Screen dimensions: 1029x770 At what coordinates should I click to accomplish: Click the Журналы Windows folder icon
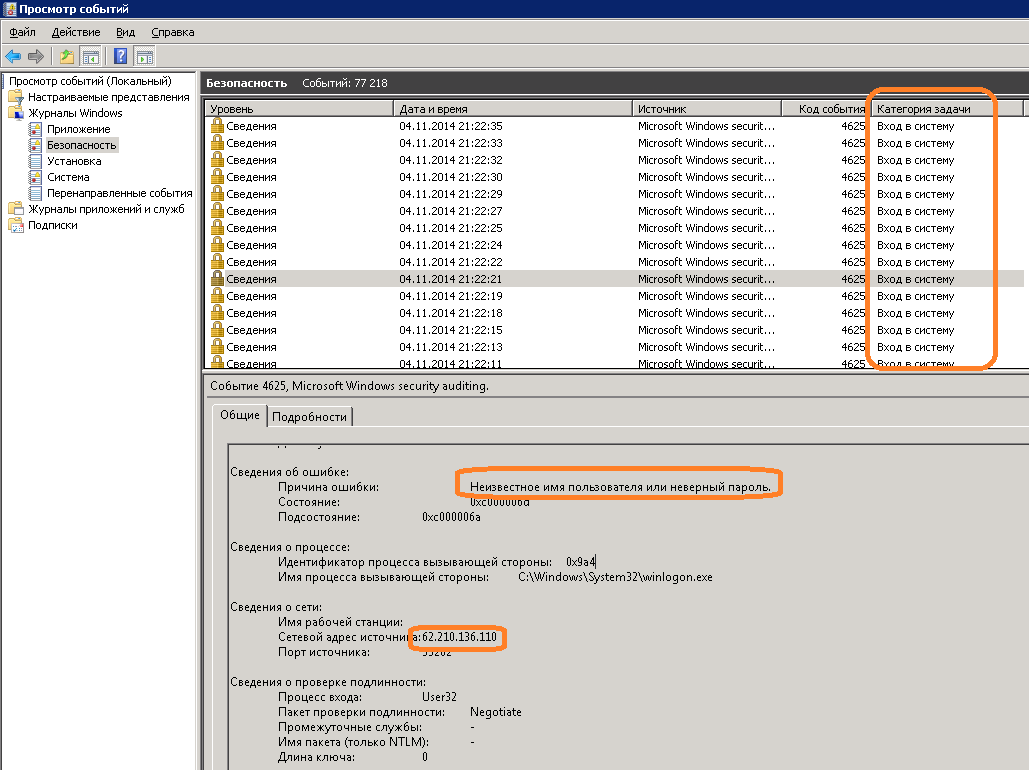click(16, 113)
